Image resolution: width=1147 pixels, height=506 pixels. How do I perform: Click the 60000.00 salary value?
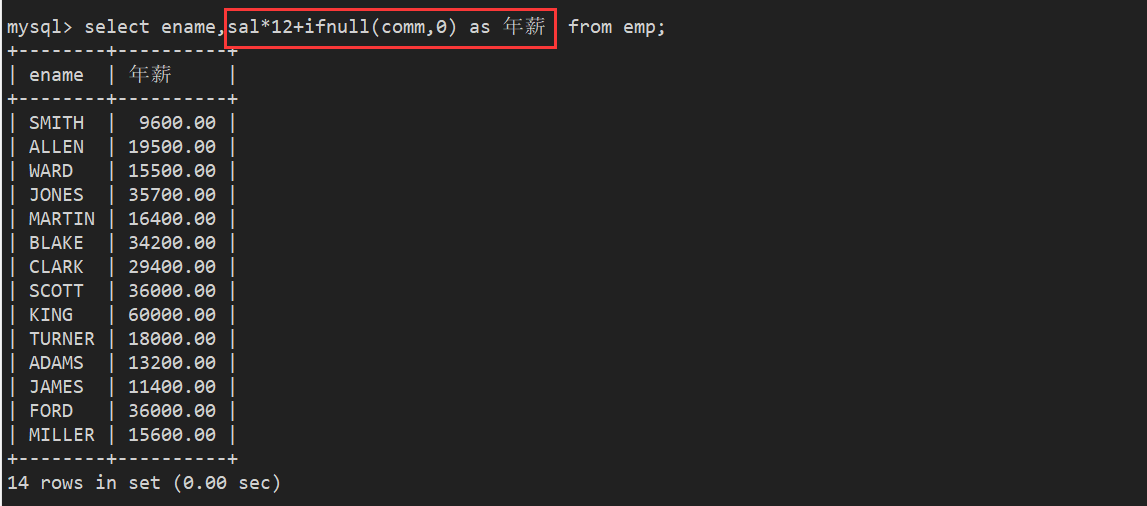tap(172, 315)
